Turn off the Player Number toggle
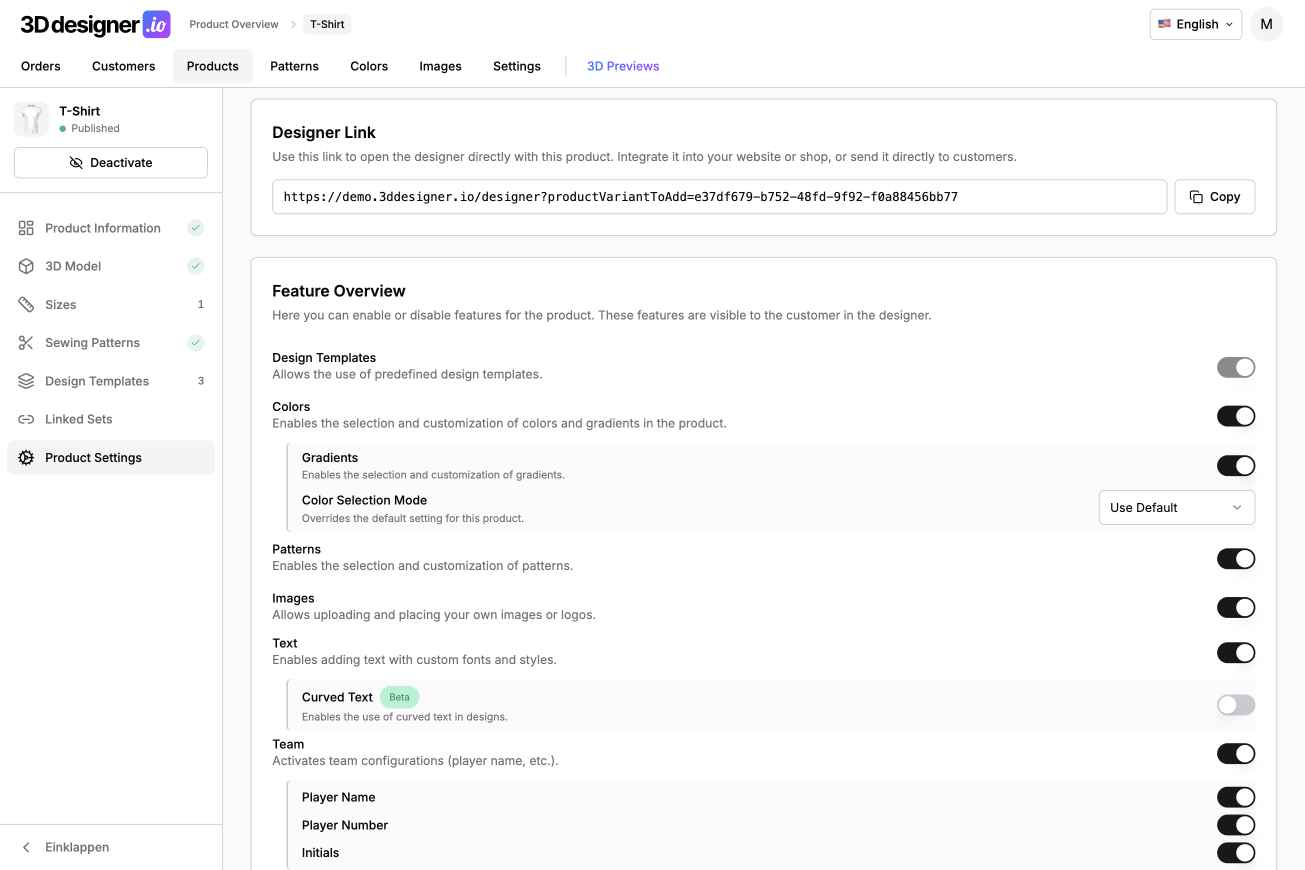Image resolution: width=1305 pixels, height=870 pixels. click(x=1235, y=825)
